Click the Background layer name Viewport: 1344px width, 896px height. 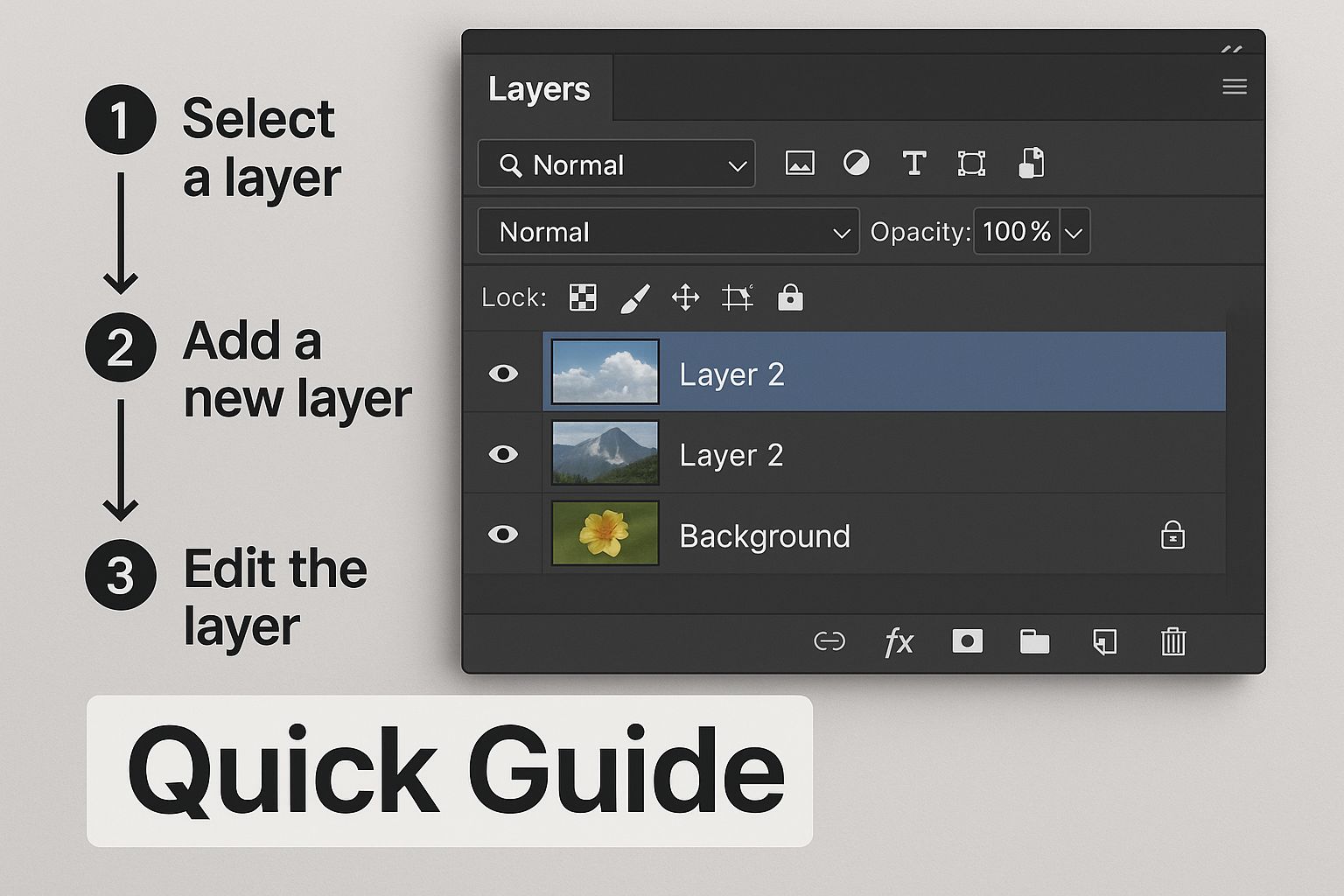764,535
